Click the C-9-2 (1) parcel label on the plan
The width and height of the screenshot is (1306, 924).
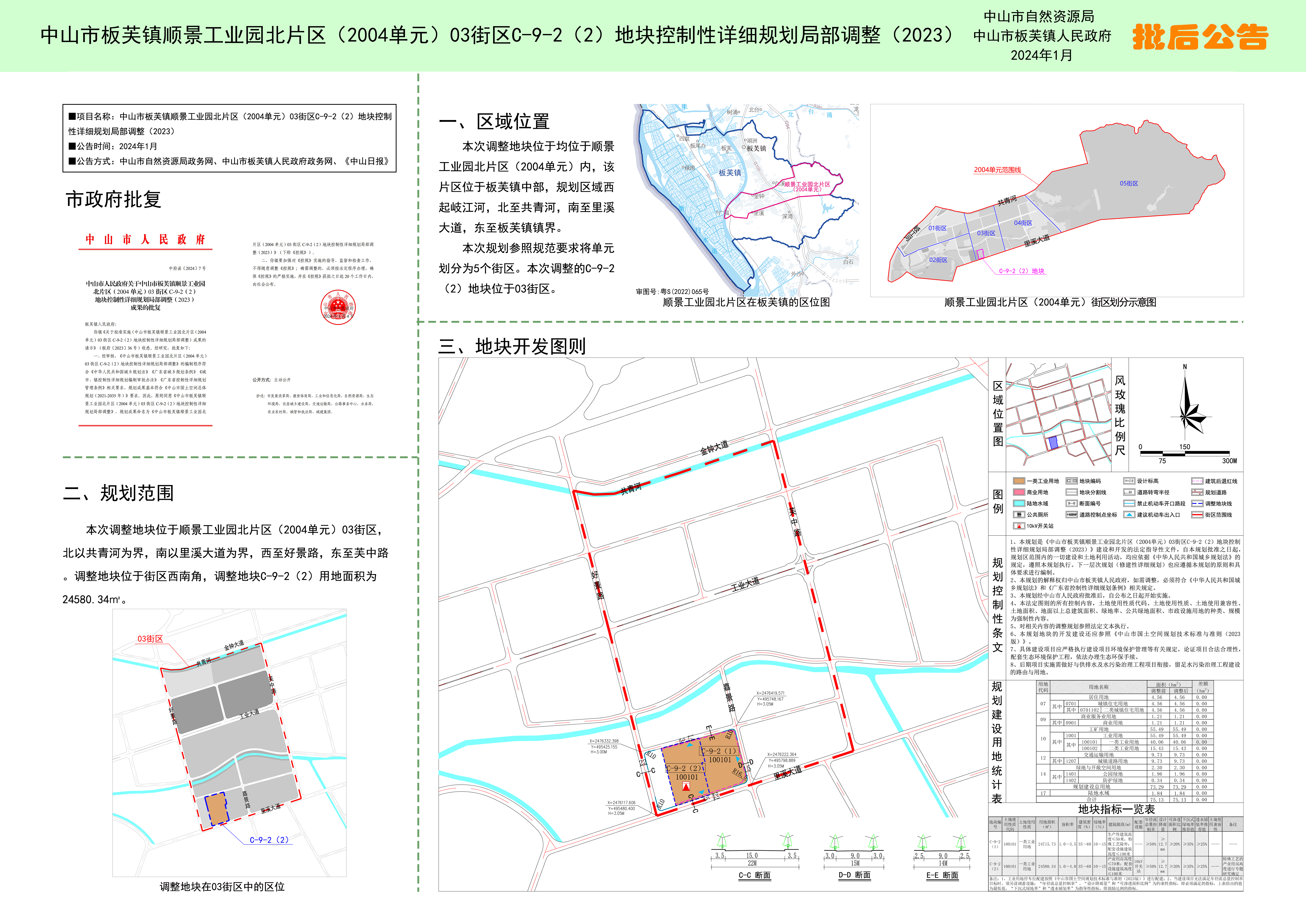pos(719,751)
